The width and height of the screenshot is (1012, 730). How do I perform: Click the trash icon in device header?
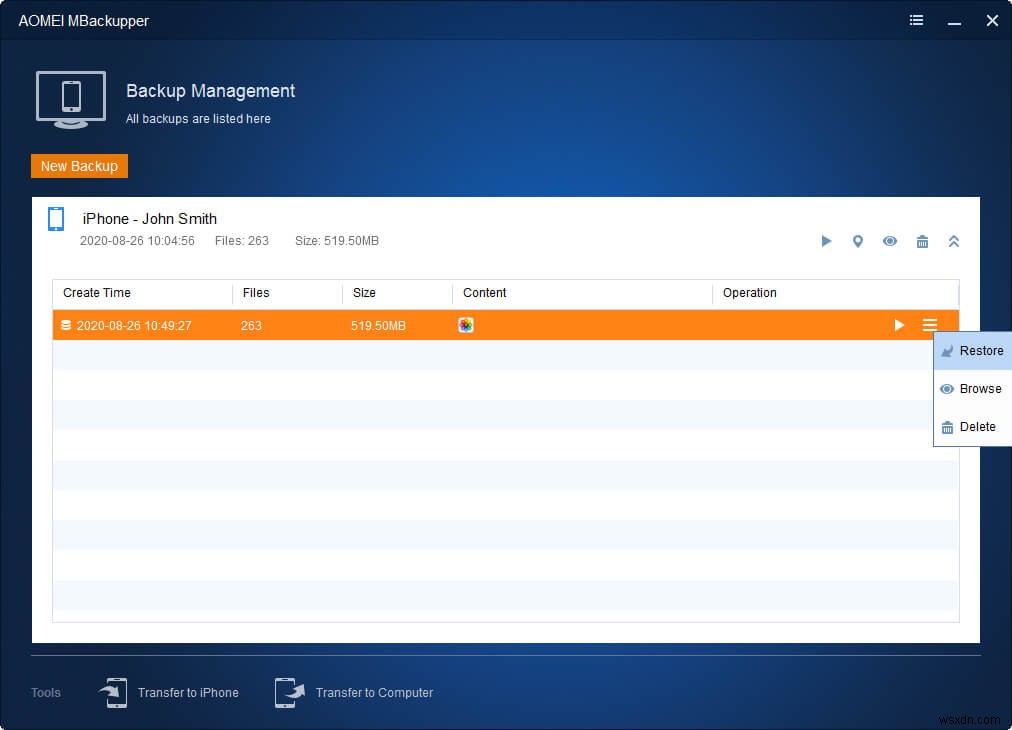pos(922,241)
